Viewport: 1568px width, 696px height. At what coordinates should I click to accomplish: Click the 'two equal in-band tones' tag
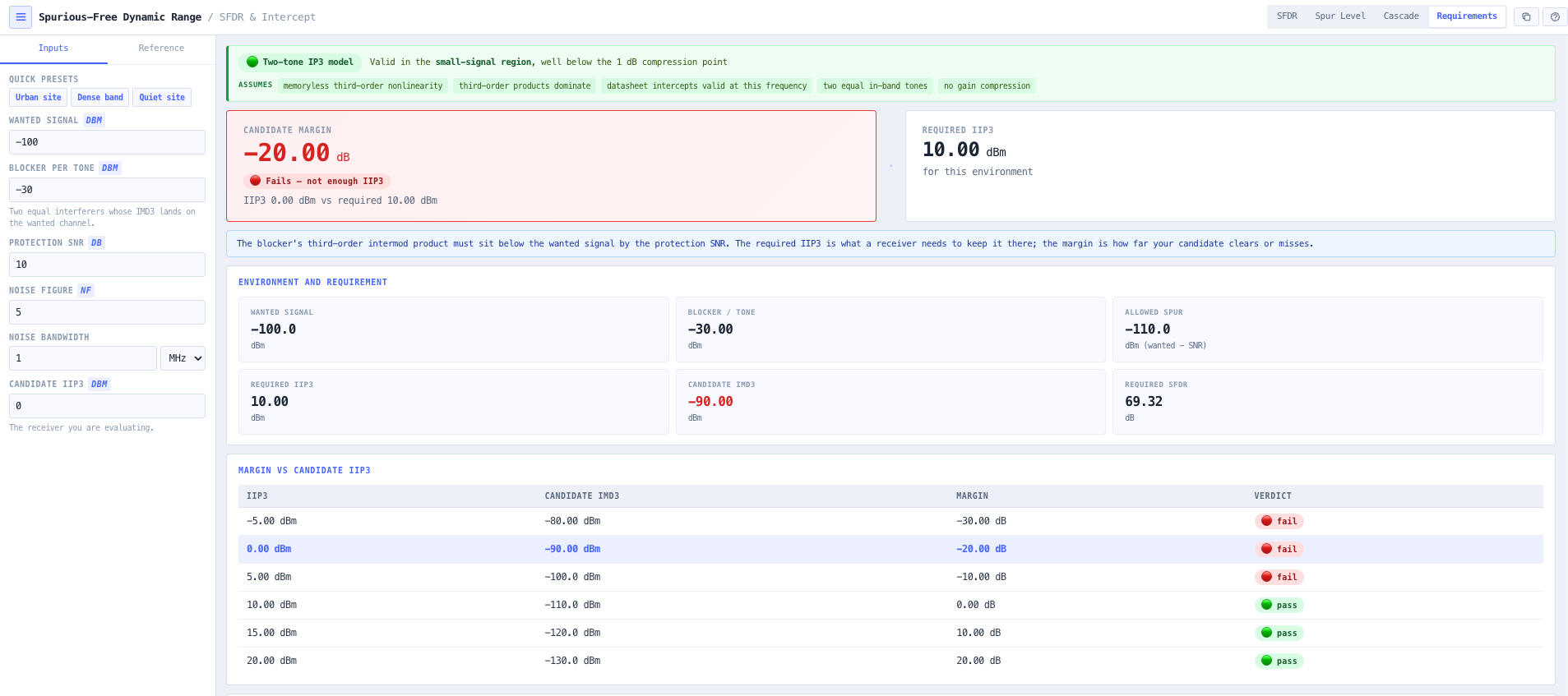(x=875, y=86)
